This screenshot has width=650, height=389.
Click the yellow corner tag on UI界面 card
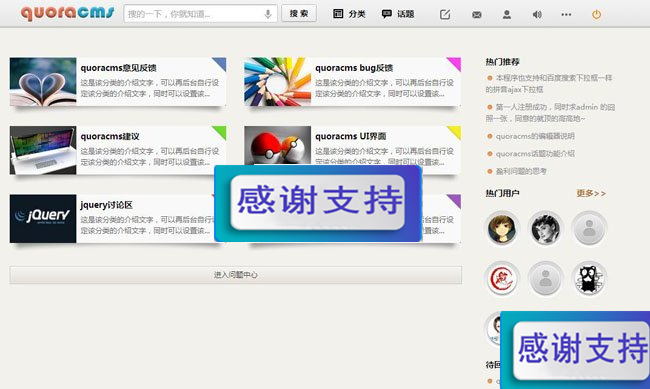point(456,131)
